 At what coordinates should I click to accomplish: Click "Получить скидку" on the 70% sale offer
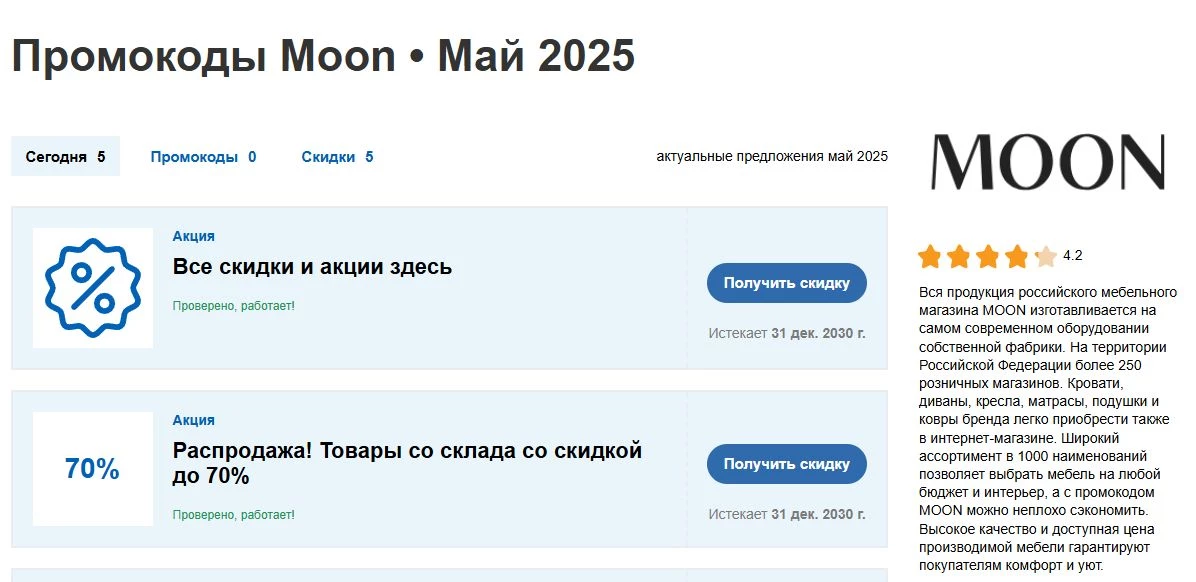coord(787,464)
